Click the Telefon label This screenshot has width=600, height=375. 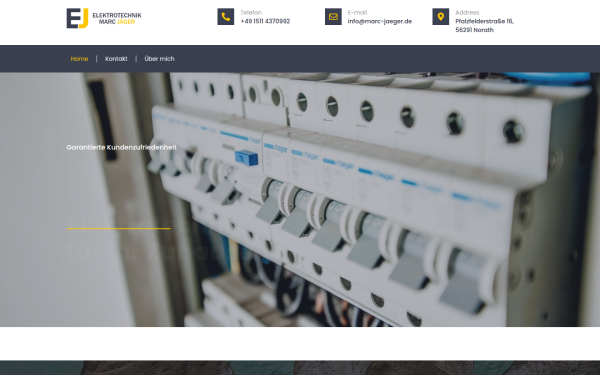coord(251,13)
